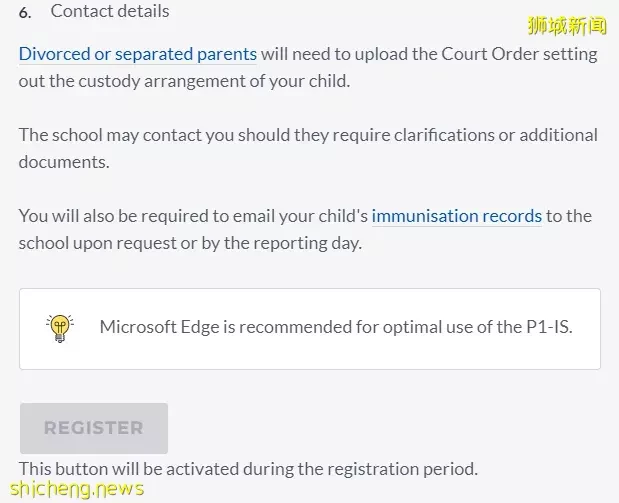Click the word "documents." in second paragraph

click(64, 162)
